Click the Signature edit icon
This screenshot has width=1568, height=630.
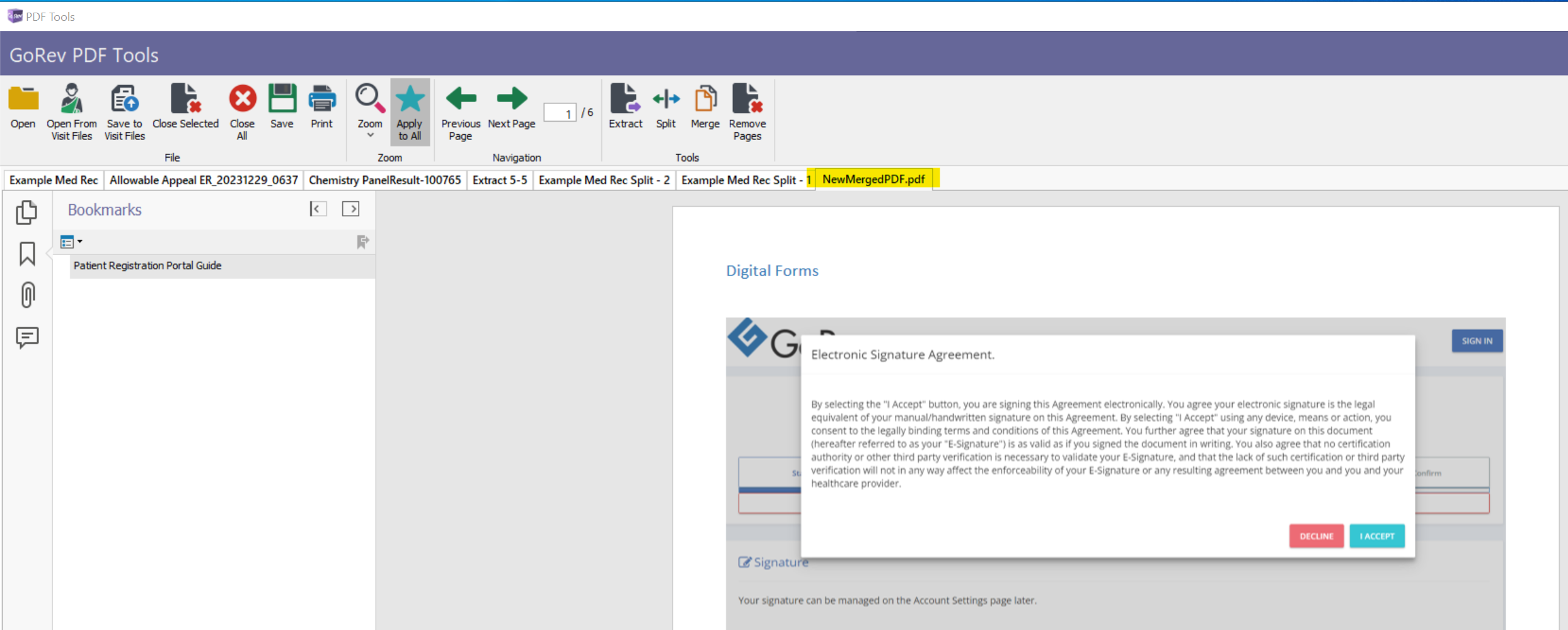[x=744, y=563]
